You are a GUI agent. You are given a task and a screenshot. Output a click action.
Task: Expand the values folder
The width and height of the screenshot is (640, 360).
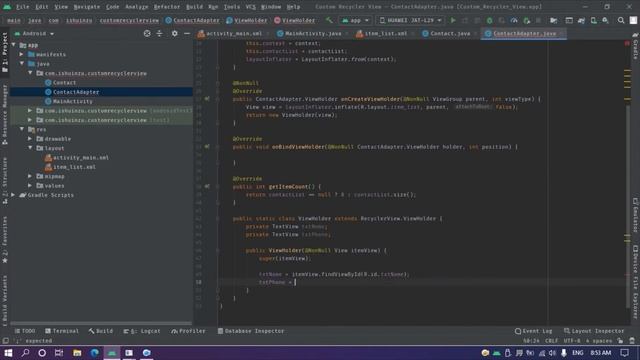tap(30, 186)
